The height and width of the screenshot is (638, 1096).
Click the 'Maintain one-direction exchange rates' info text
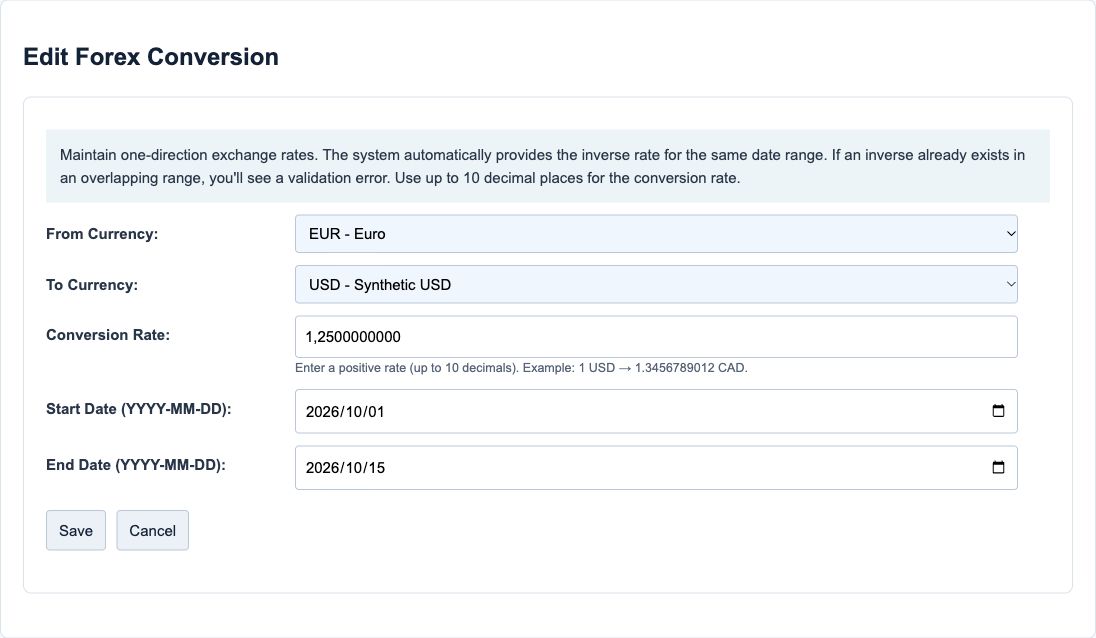pyautogui.click(x=542, y=166)
